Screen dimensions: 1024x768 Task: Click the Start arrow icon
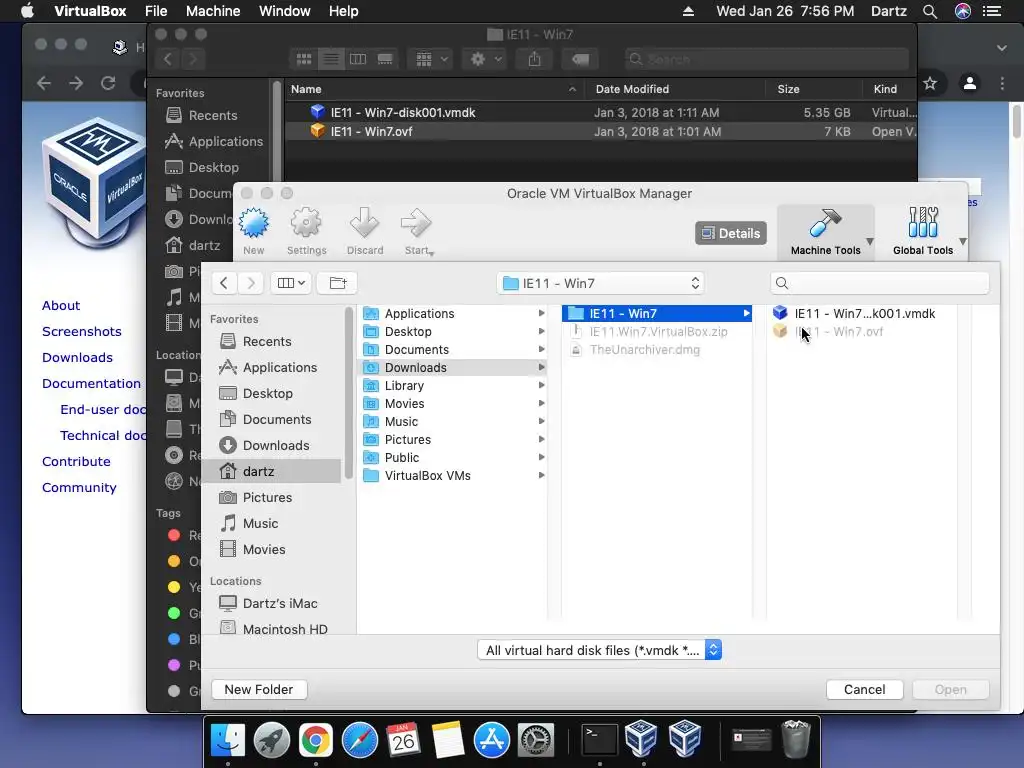coord(416,224)
